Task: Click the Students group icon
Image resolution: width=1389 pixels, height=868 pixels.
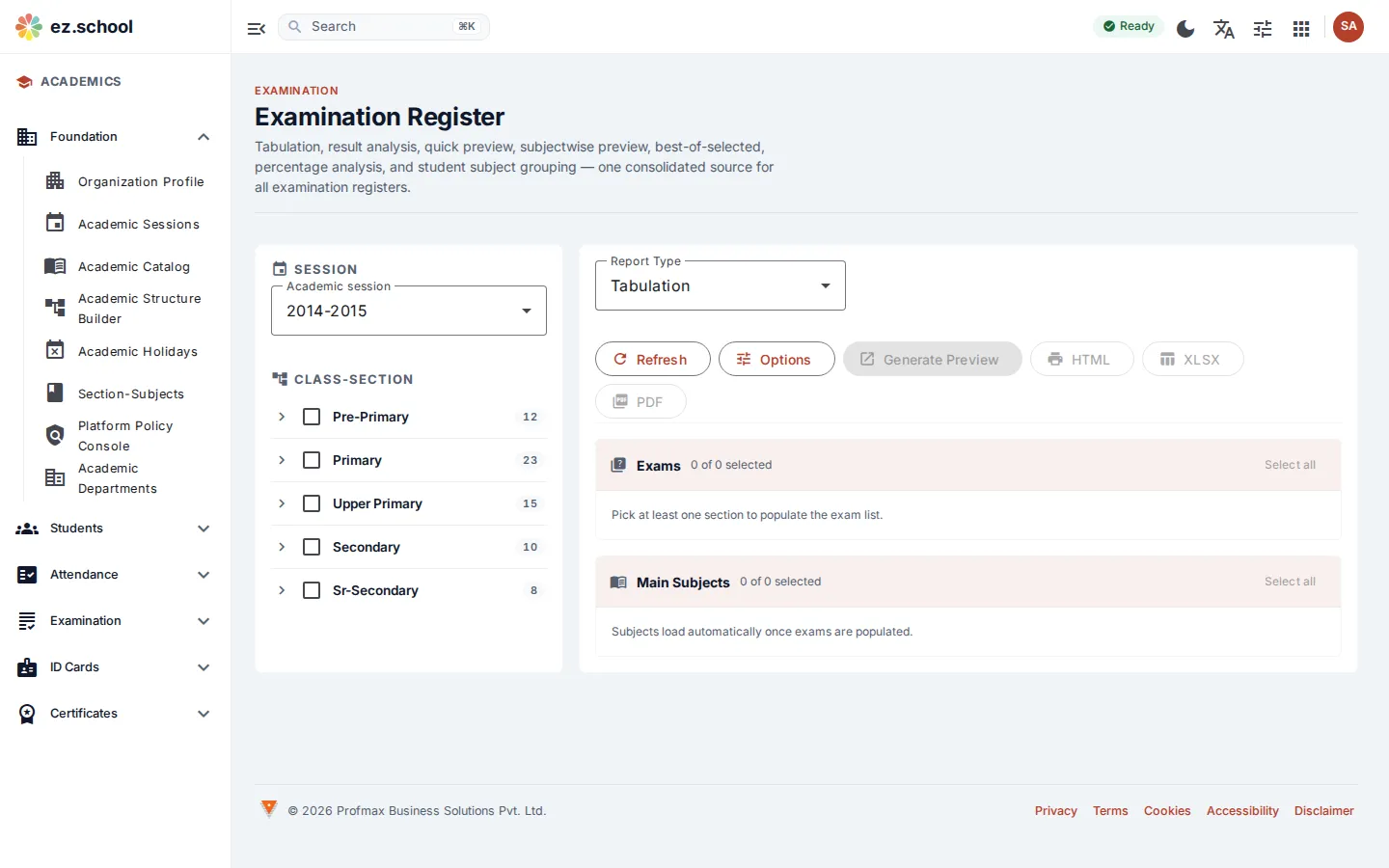Action: click(27, 529)
